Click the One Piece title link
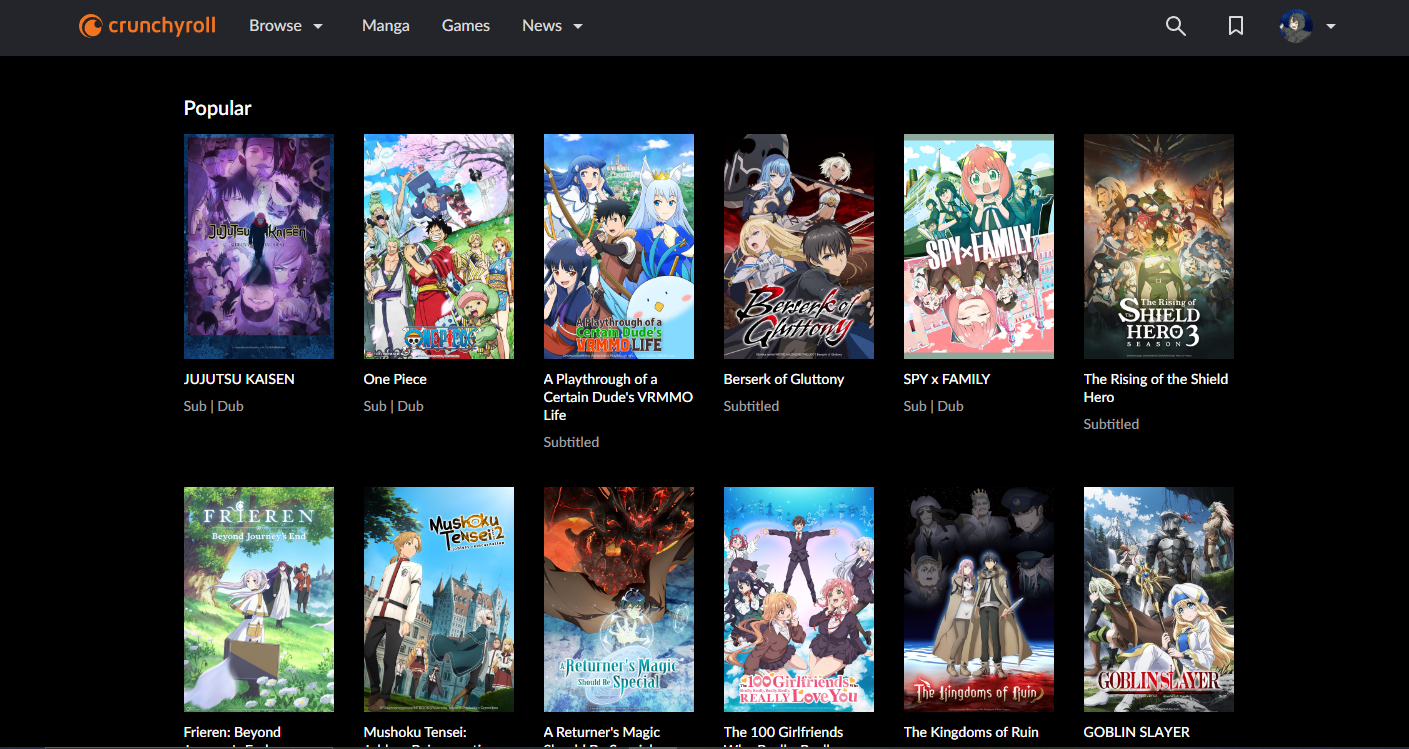The height and width of the screenshot is (749, 1409). 395,379
